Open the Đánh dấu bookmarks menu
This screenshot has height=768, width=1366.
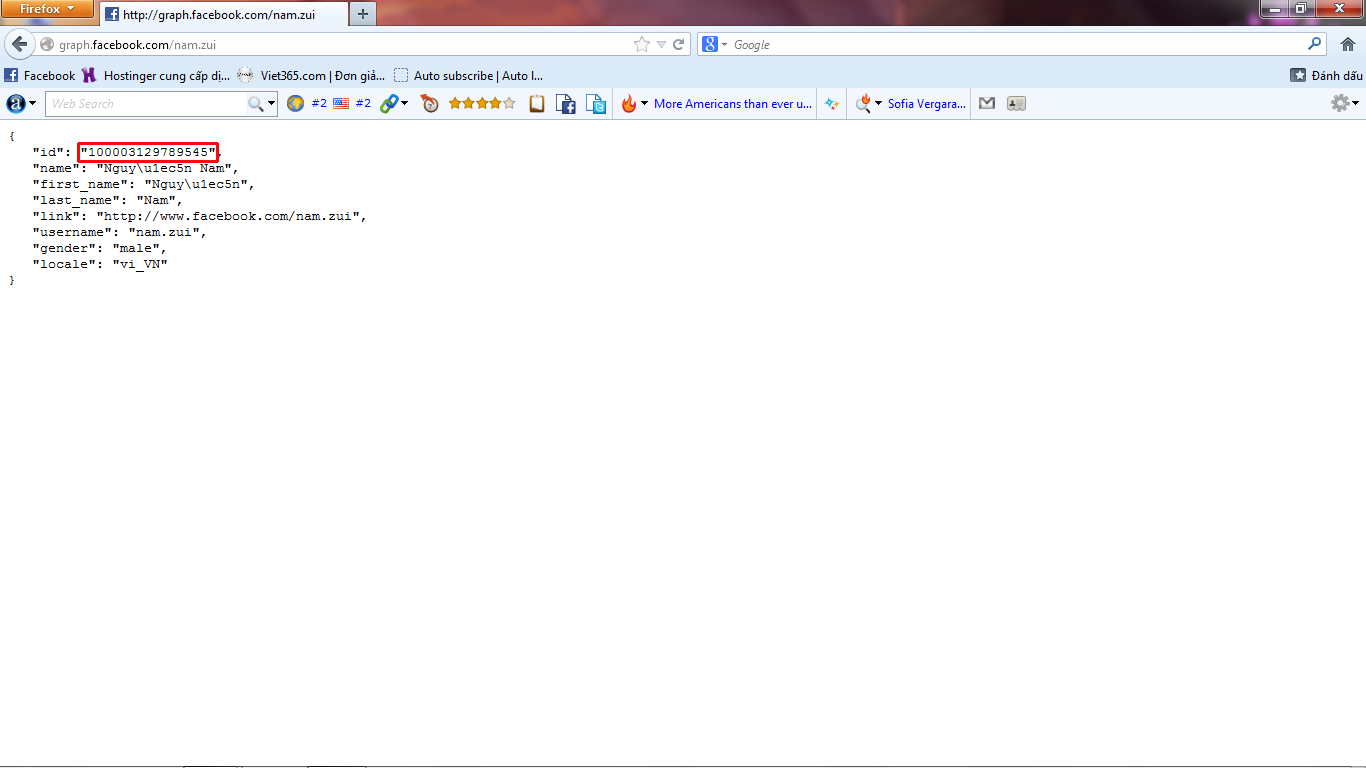pos(1327,75)
